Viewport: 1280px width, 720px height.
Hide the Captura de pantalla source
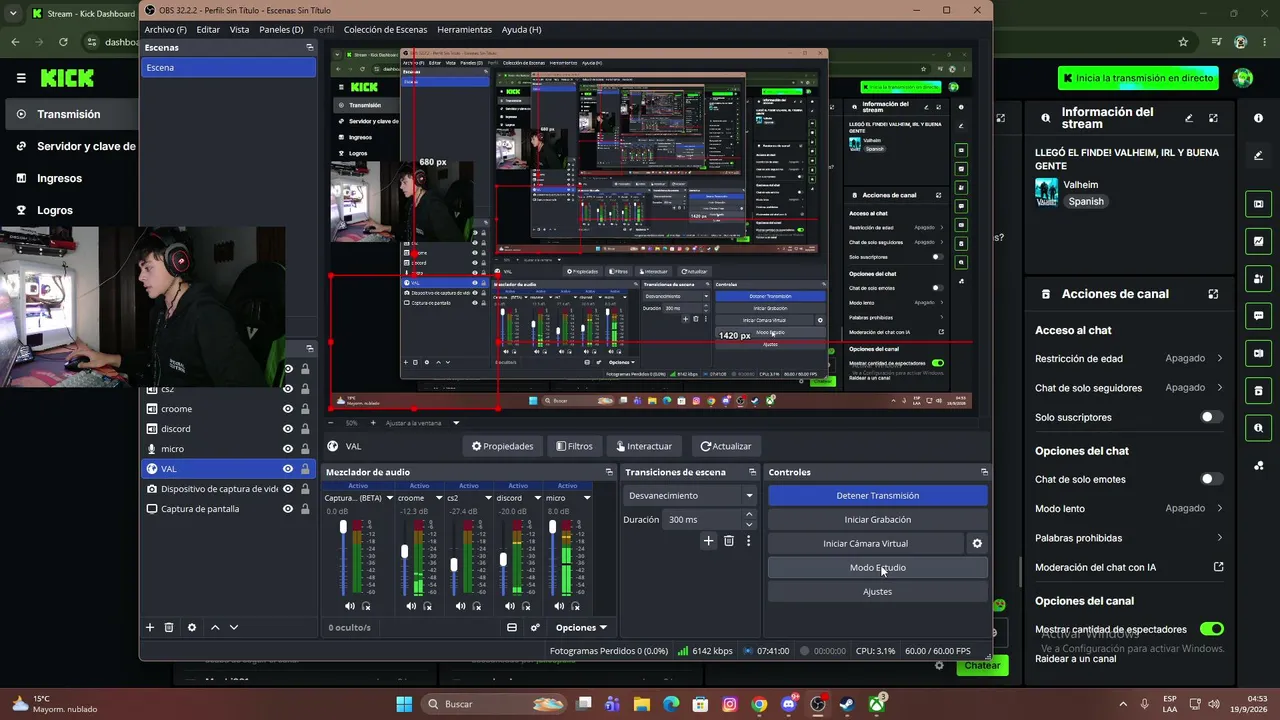(x=288, y=509)
